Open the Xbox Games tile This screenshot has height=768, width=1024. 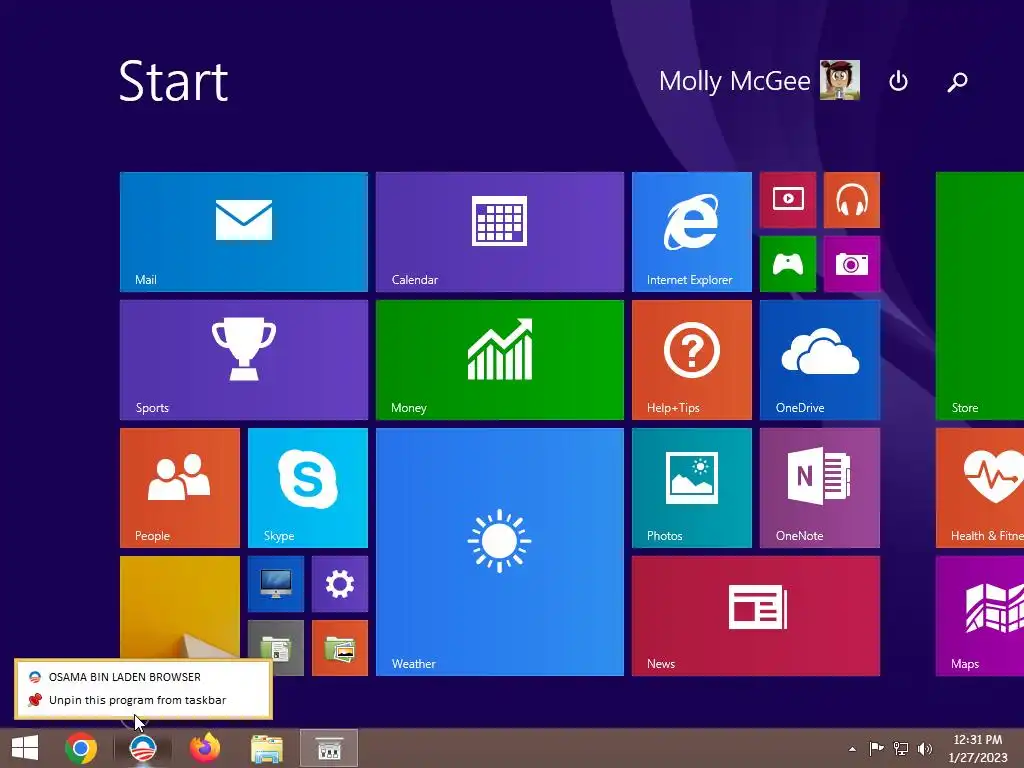pyautogui.click(x=788, y=264)
